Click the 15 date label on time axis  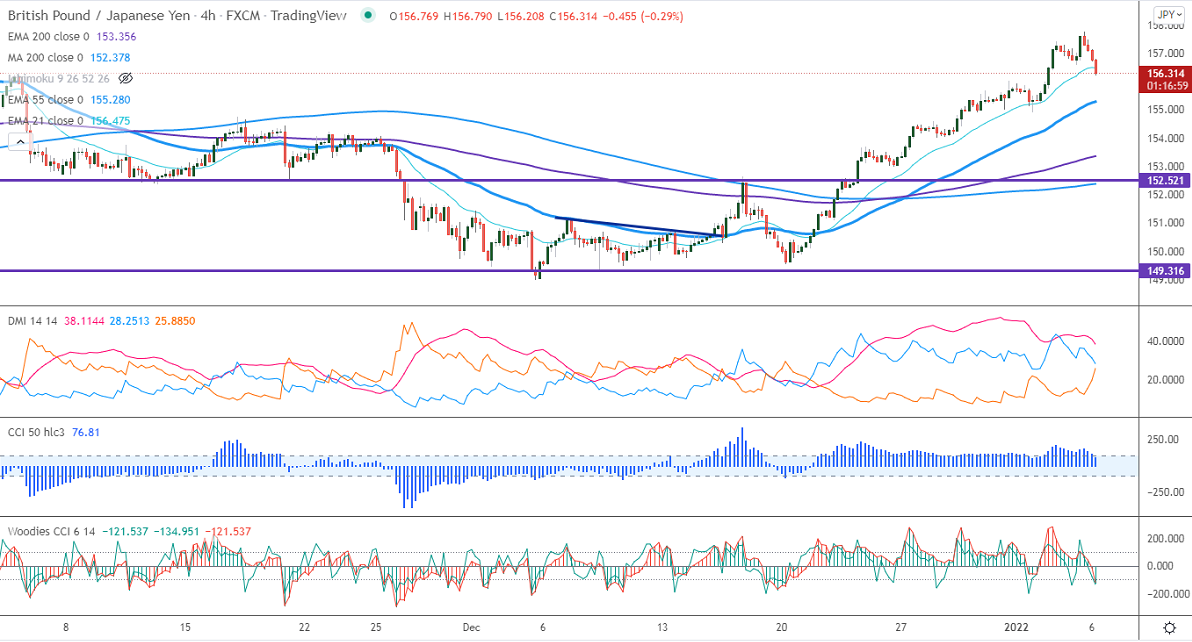click(x=185, y=628)
